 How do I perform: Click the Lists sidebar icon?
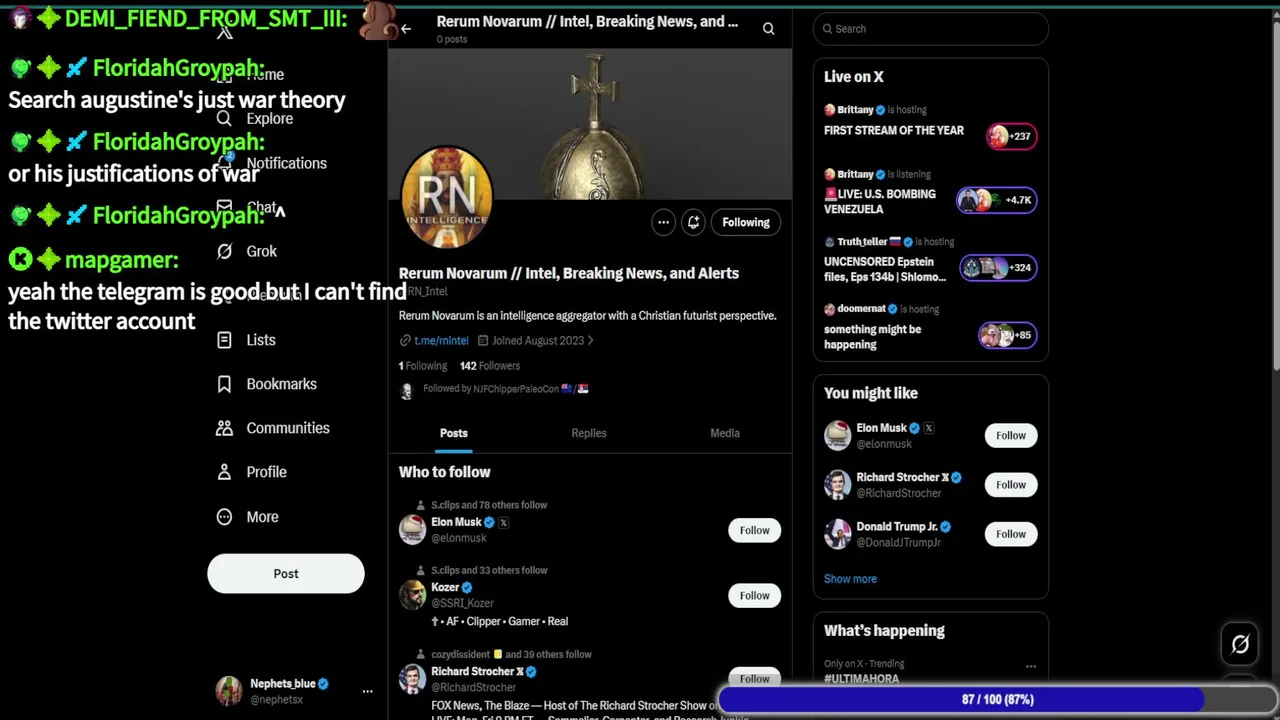[224, 340]
